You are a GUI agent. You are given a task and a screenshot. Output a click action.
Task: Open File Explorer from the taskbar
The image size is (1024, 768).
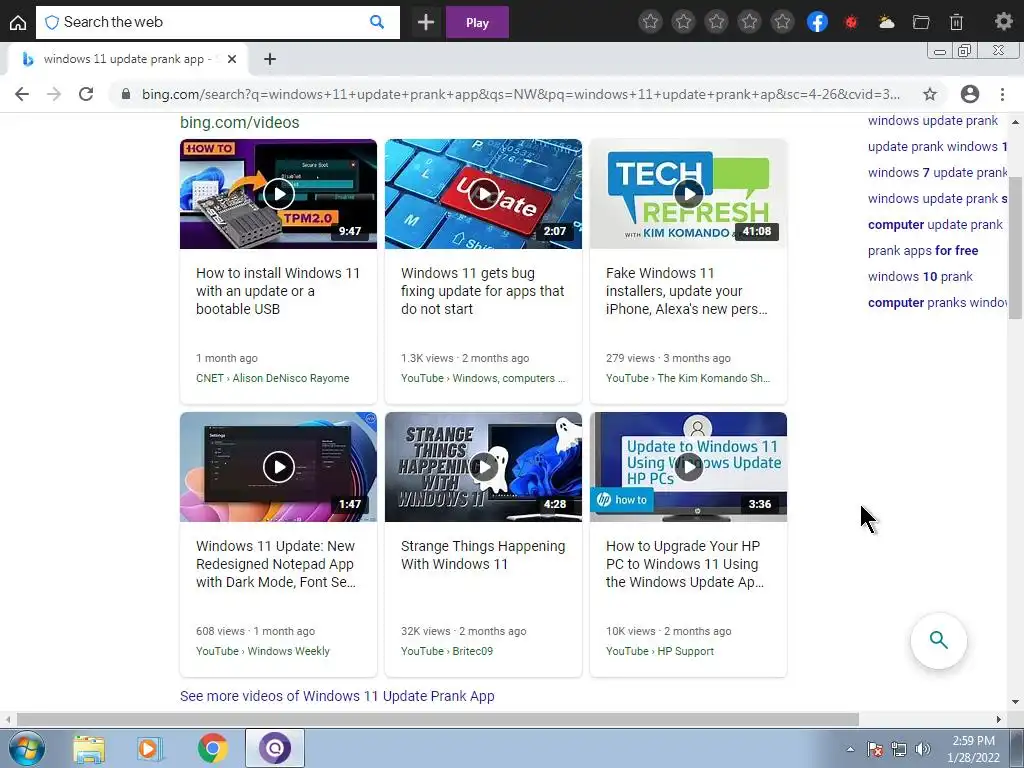pyautogui.click(x=89, y=749)
